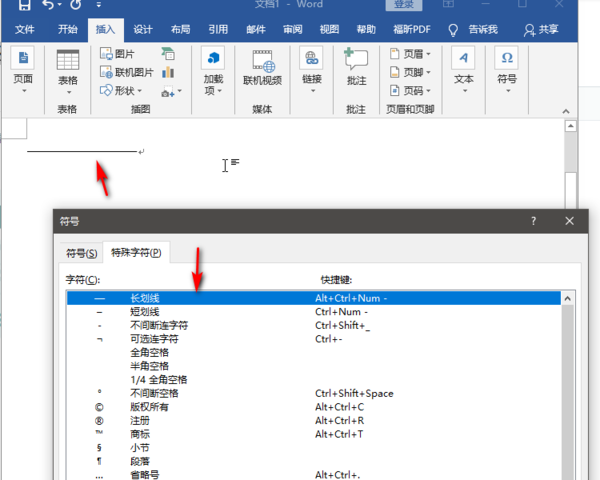
Task: Click the 联机视频 (Online Video) icon
Action: pos(262,61)
